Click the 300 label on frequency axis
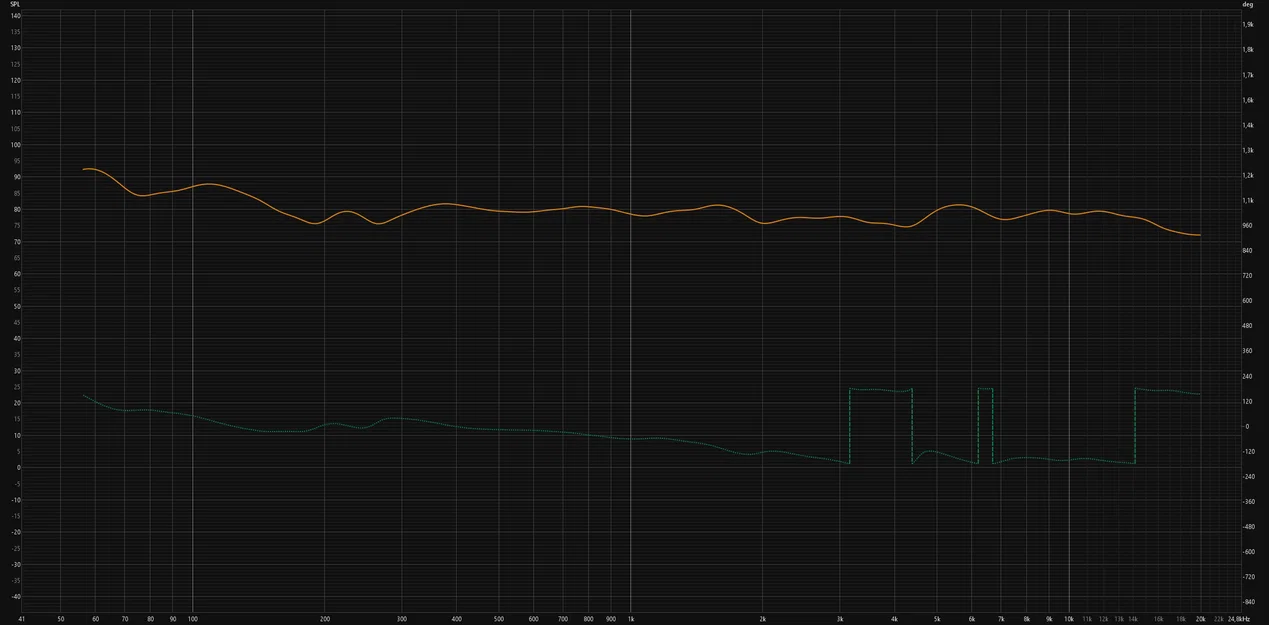This screenshot has width=1269, height=625. coord(401,619)
